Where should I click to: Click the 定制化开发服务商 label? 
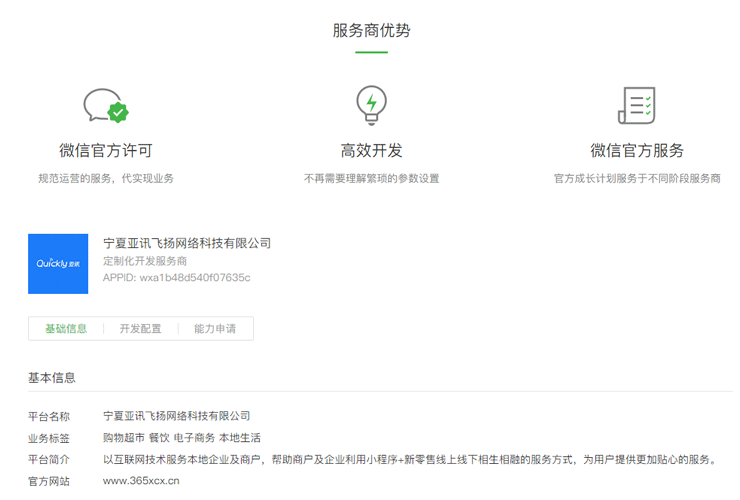[x=145, y=261]
